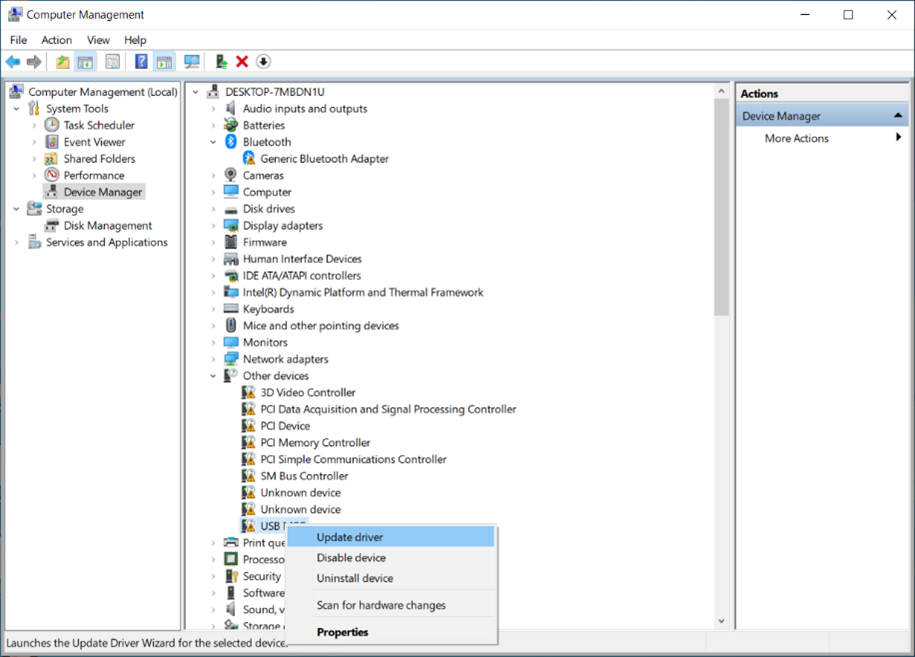The height and width of the screenshot is (657, 915).
Task: Select PCI Data Acquisition and Signal Processing Controller
Action: [388, 409]
